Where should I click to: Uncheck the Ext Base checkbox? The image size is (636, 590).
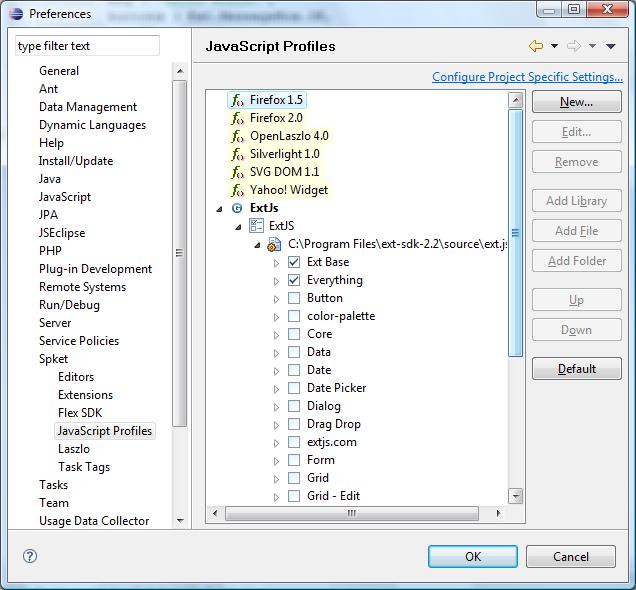(x=294, y=262)
